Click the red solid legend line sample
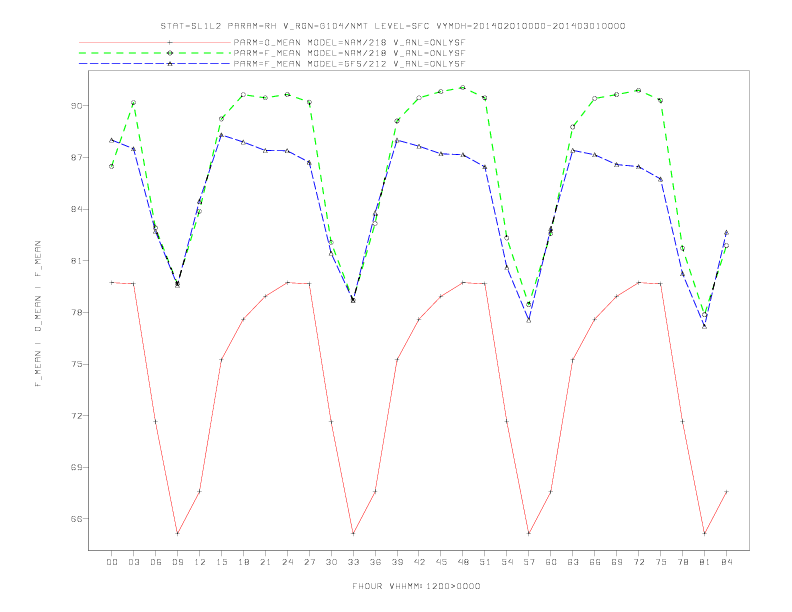The image size is (792, 612). click(x=155, y=42)
